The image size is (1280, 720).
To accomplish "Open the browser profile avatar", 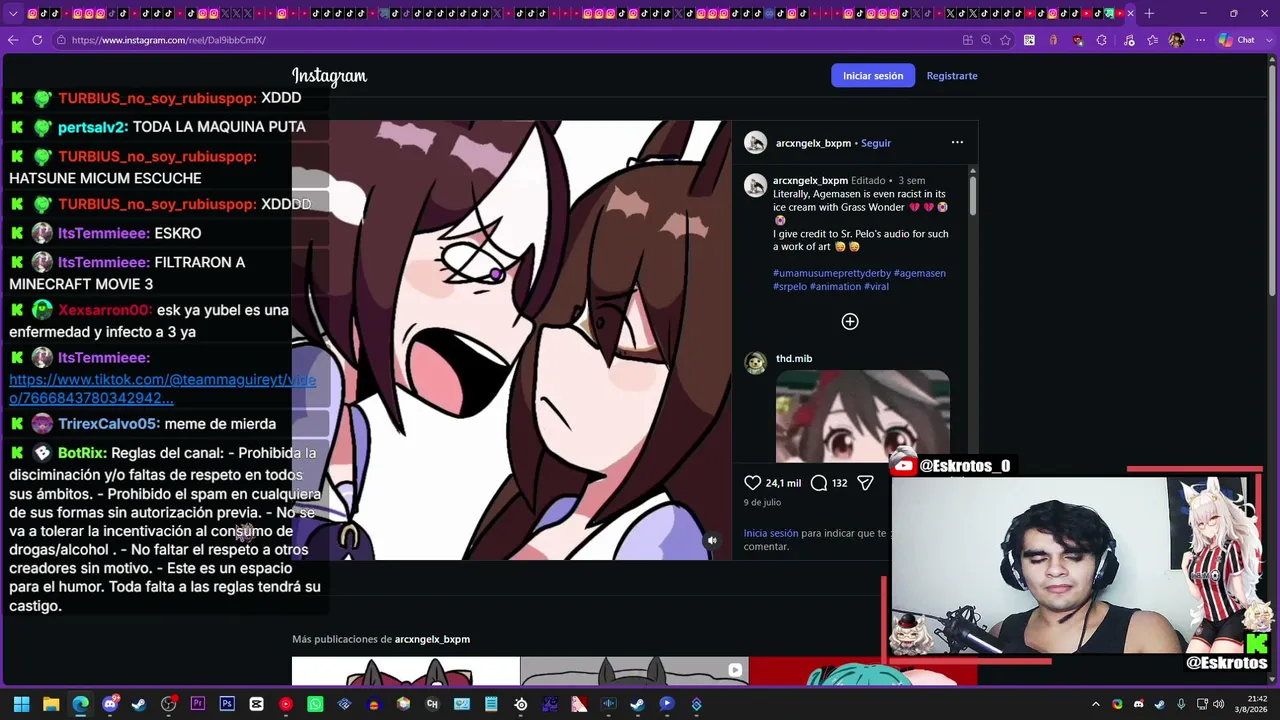I will point(1177,40).
